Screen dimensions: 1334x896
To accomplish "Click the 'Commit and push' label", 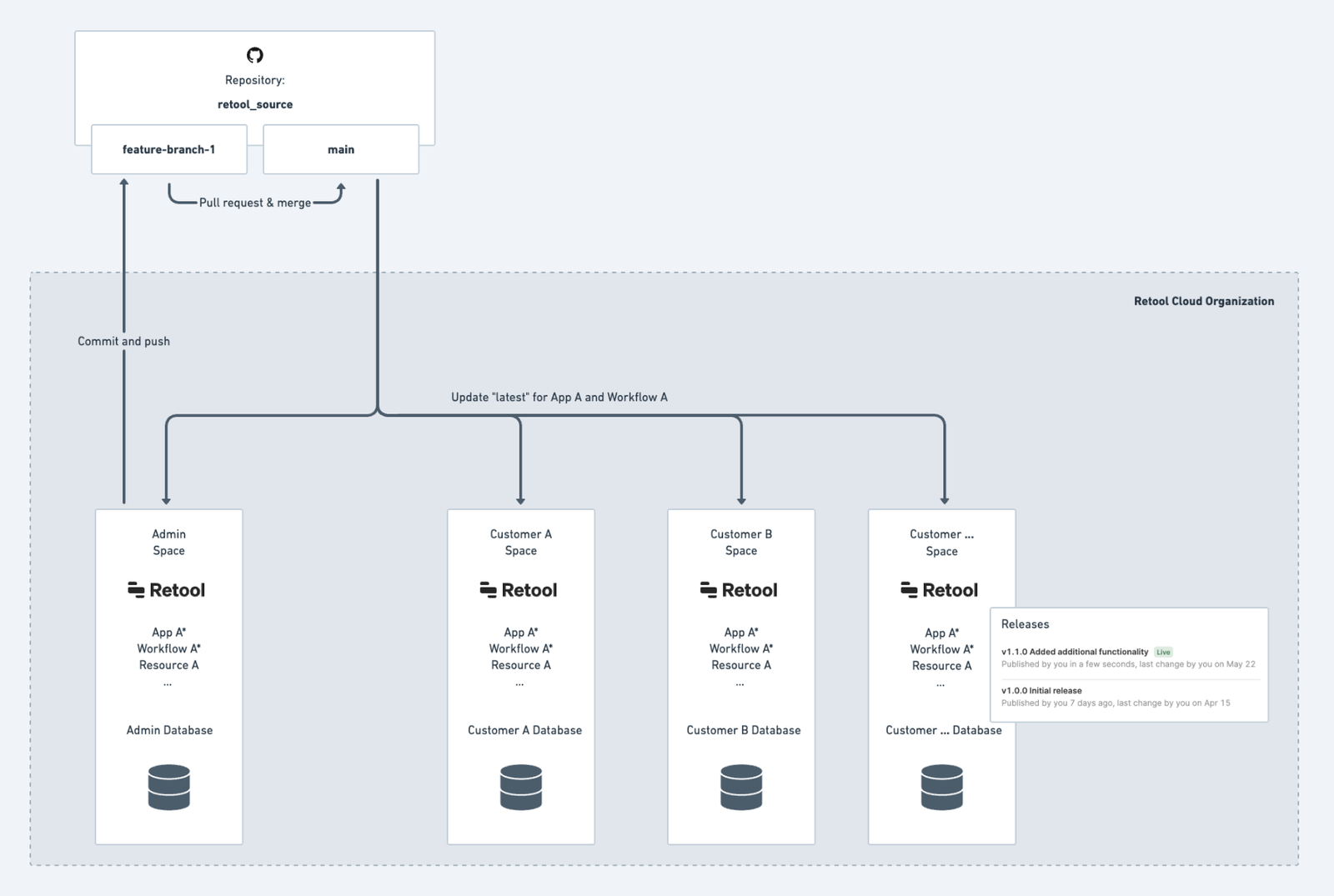I will click(123, 341).
